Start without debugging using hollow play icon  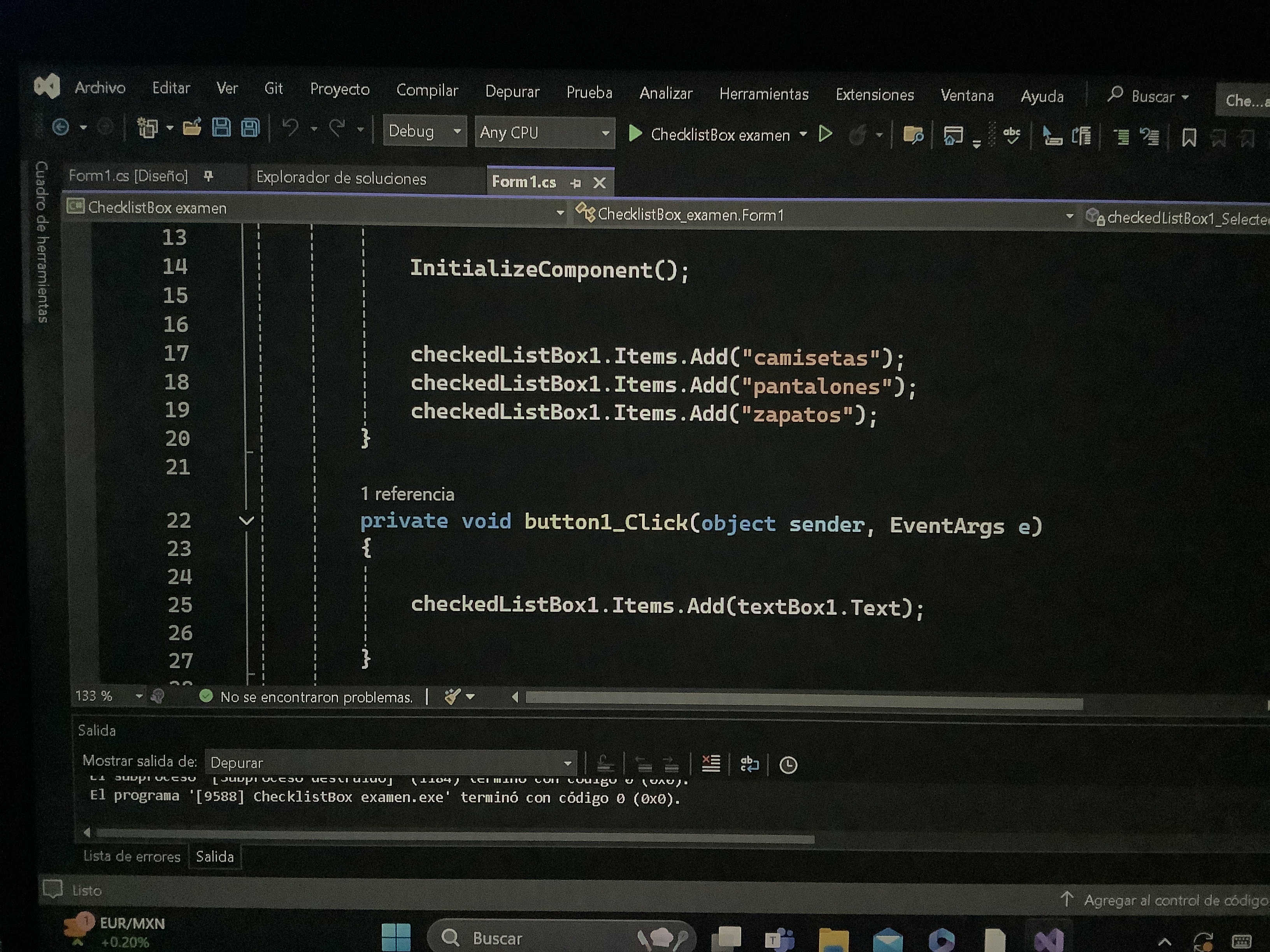click(x=825, y=134)
